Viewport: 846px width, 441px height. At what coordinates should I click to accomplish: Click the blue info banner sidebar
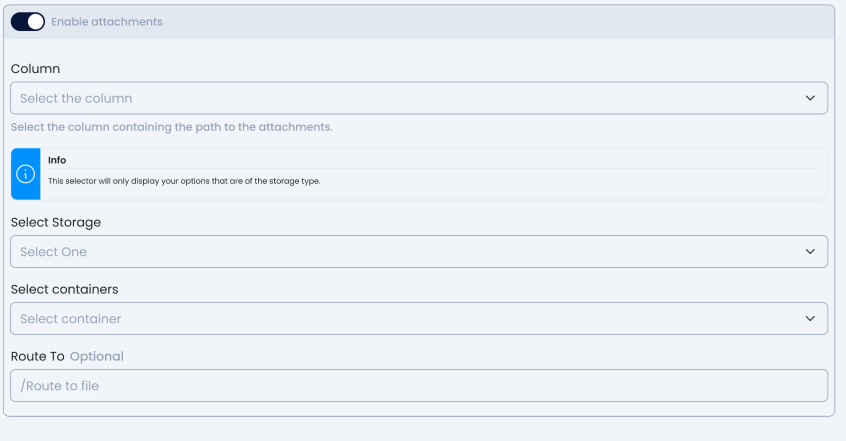(x=26, y=190)
